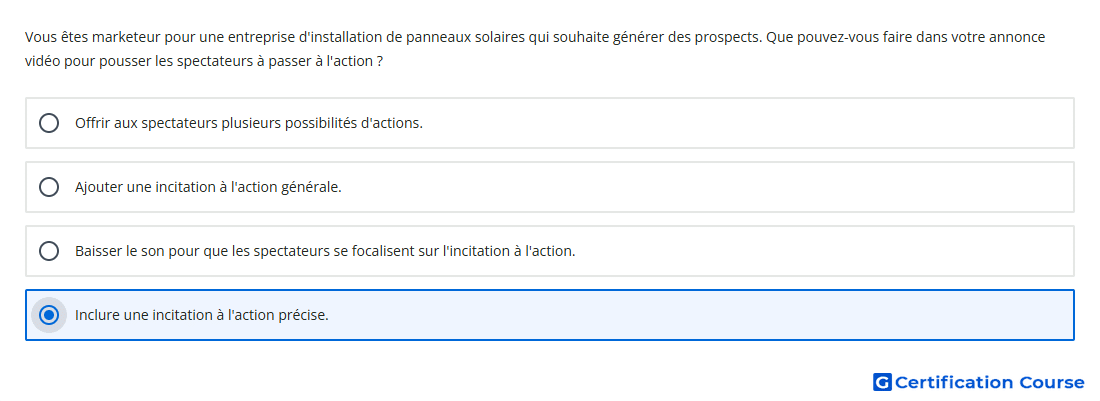Click the blue G logo icon
Screen dimensions: 1100x401
tap(882, 382)
